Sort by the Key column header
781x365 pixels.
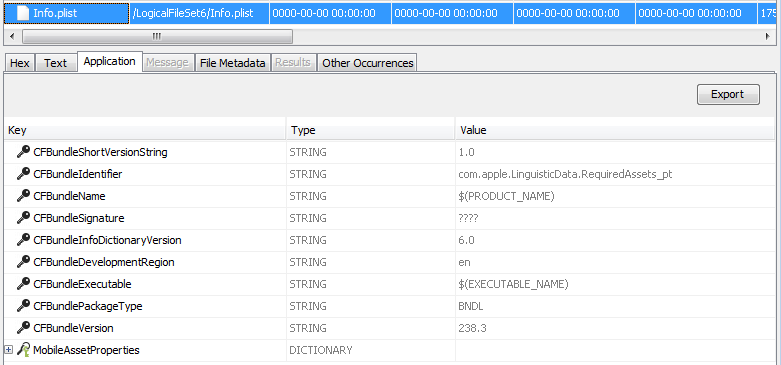coord(144,130)
